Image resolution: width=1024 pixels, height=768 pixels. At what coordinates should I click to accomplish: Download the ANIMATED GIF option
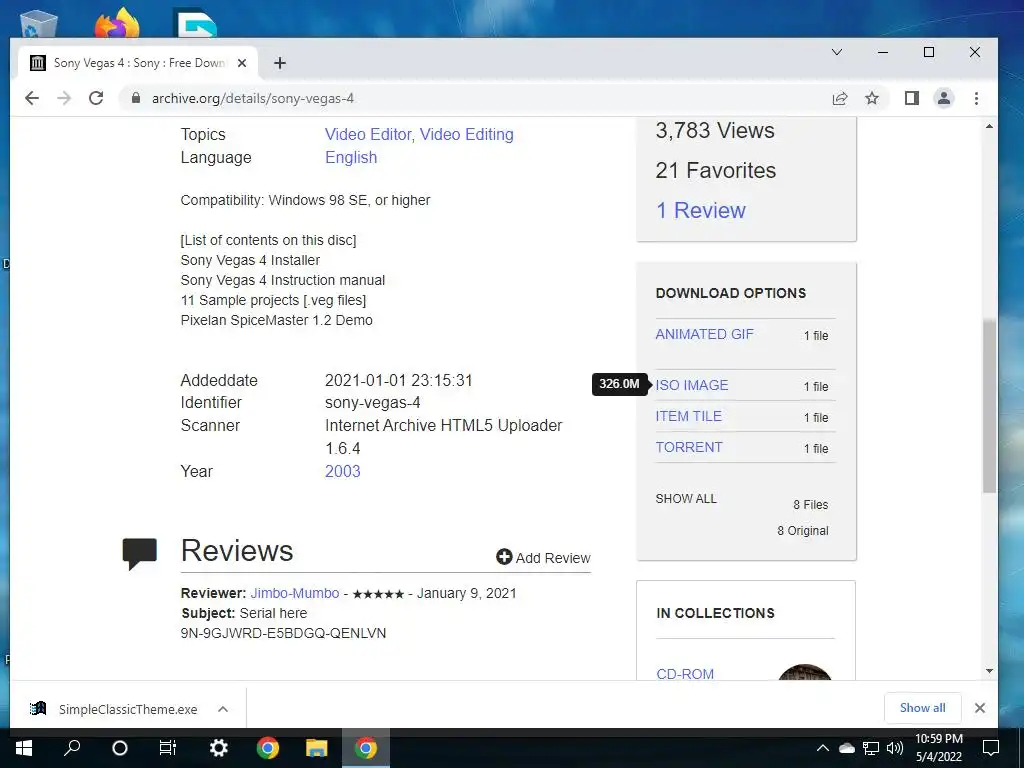(x=704, y=334)
